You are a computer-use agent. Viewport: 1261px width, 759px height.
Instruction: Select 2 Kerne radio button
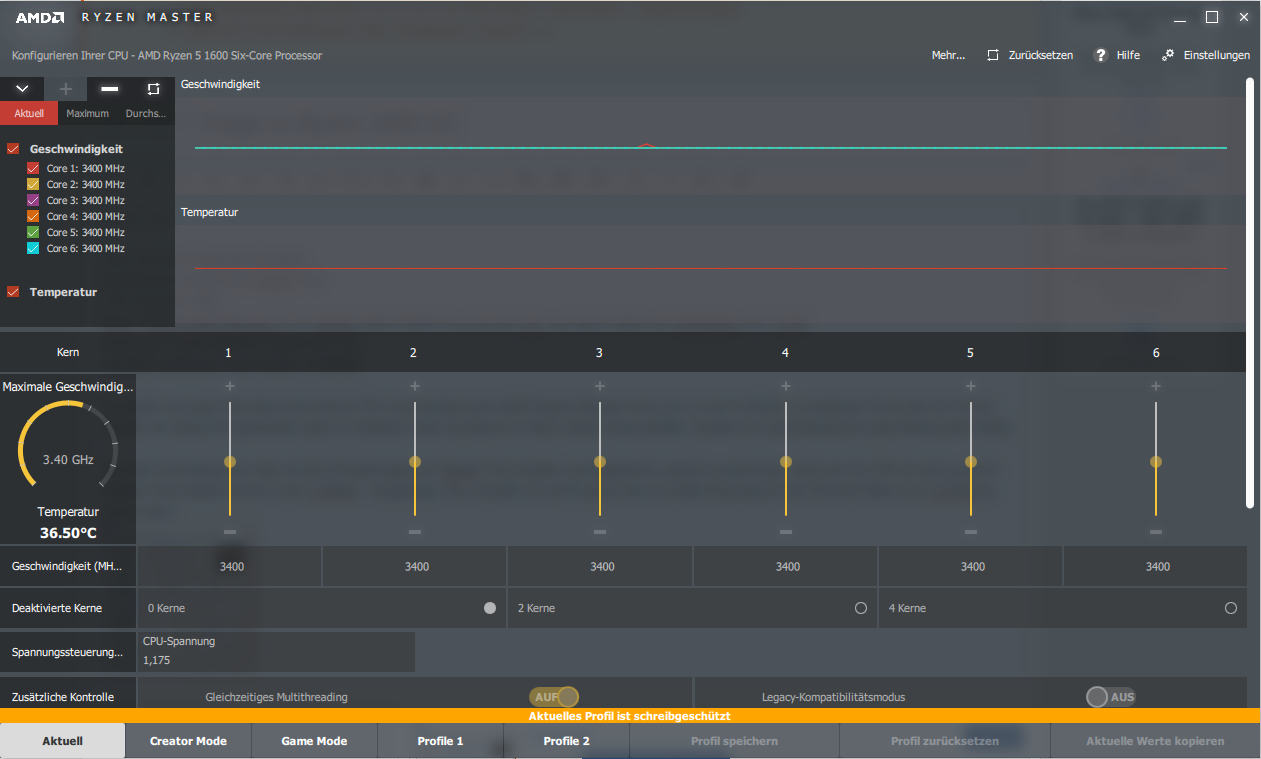861,608
